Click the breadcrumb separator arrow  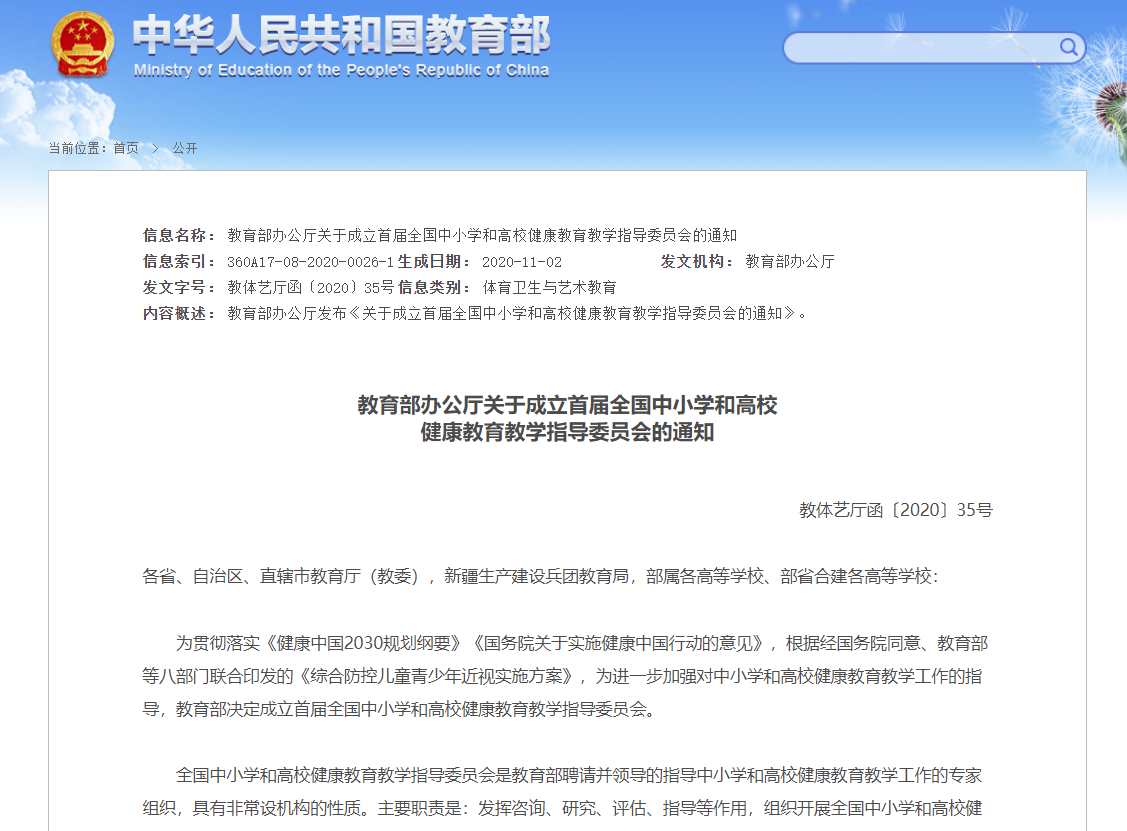coord(153,148)
